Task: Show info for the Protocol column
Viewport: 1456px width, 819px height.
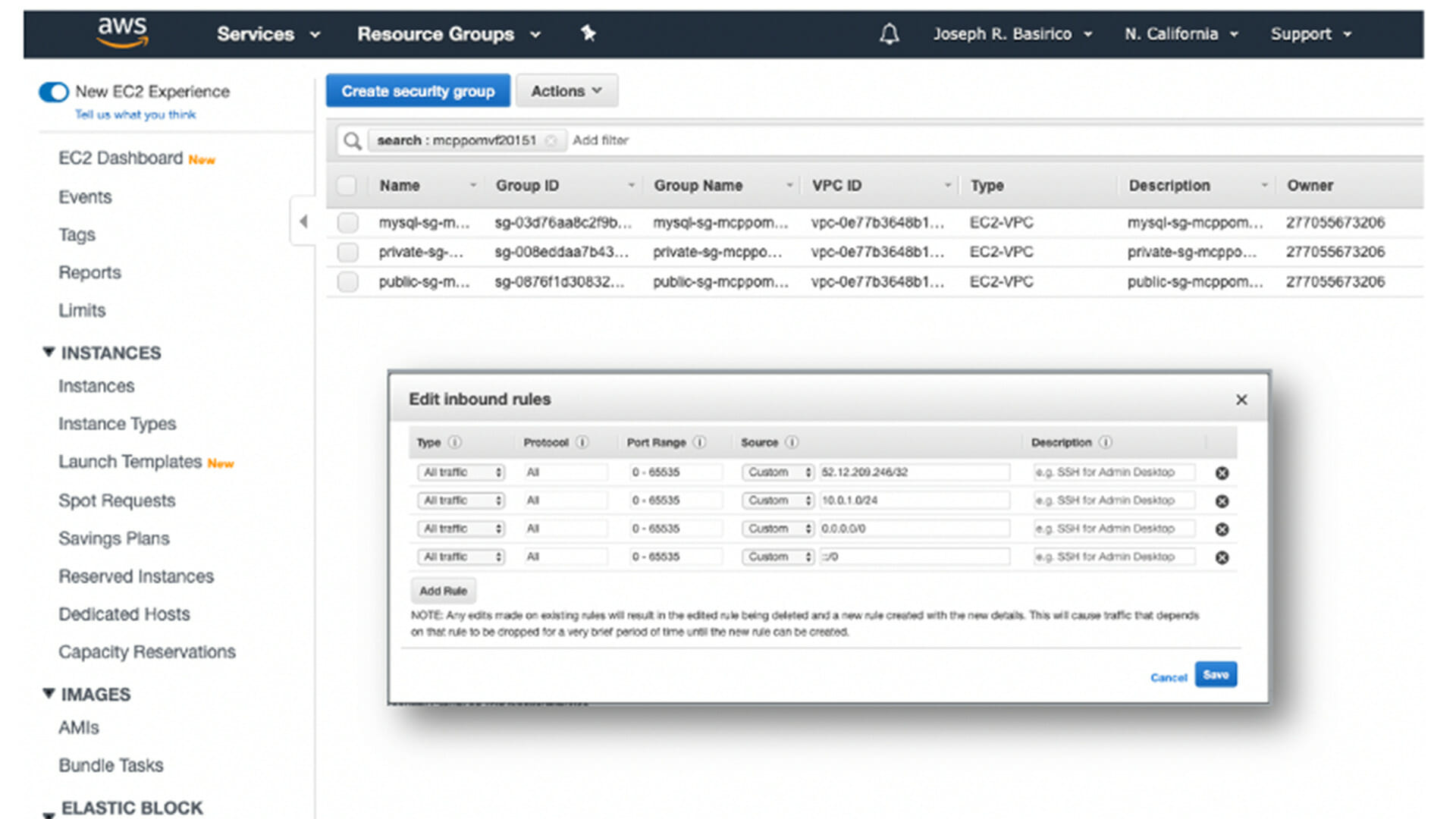Action: click(x=582, y=442)
